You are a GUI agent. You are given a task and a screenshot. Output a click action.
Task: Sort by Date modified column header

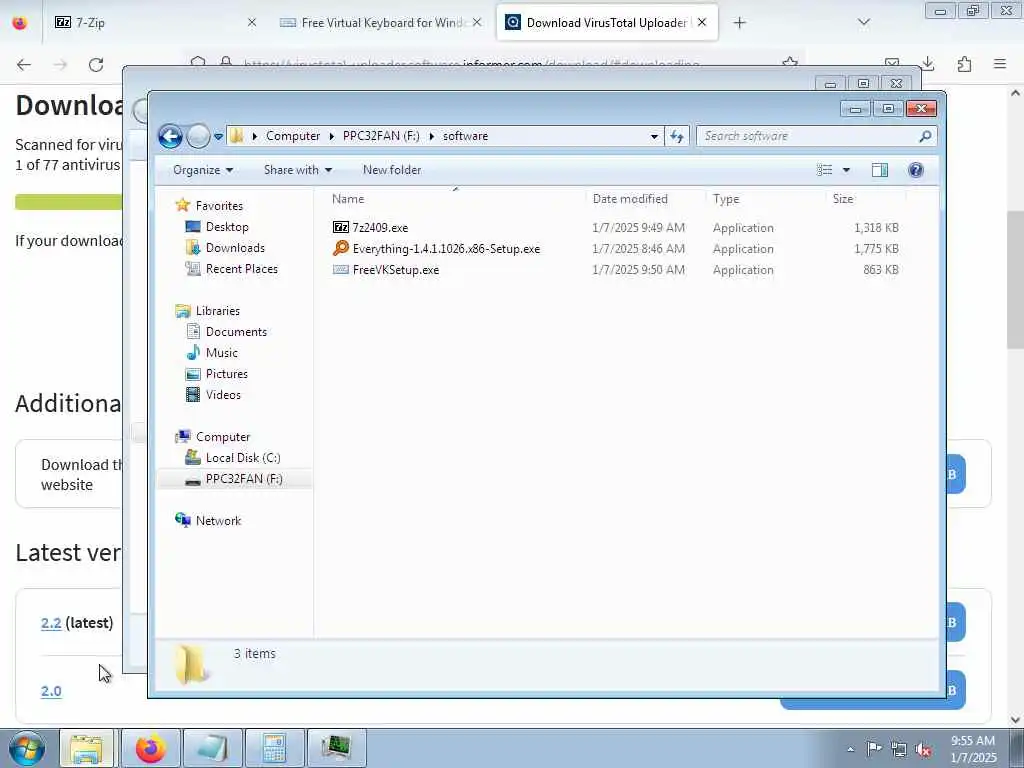645,199
